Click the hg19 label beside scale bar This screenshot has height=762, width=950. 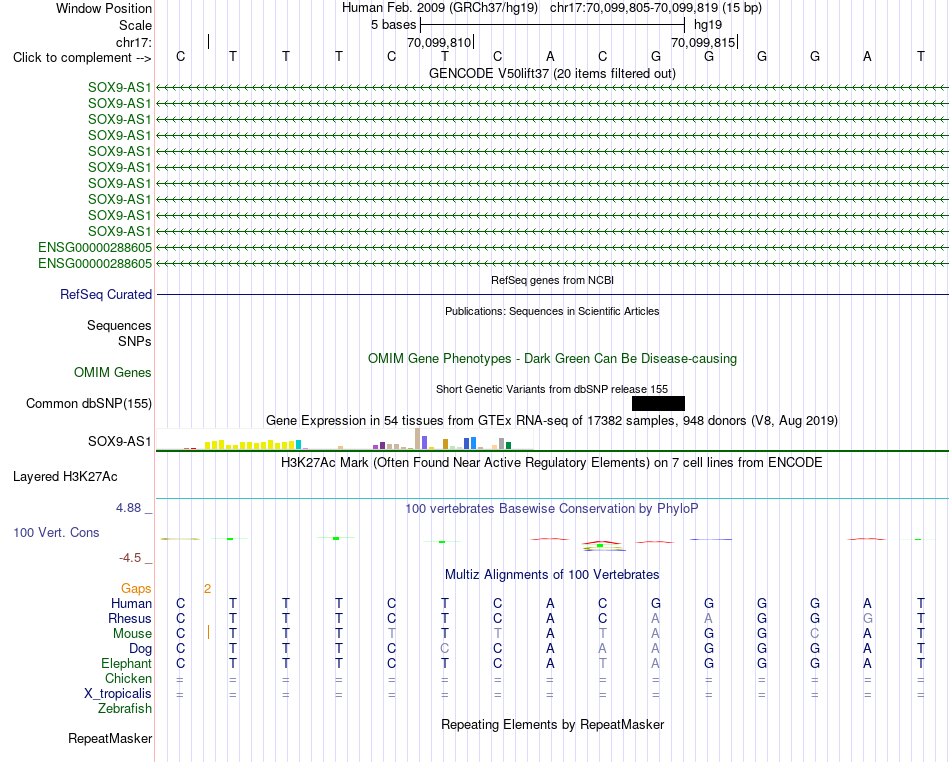coord(708,25)
